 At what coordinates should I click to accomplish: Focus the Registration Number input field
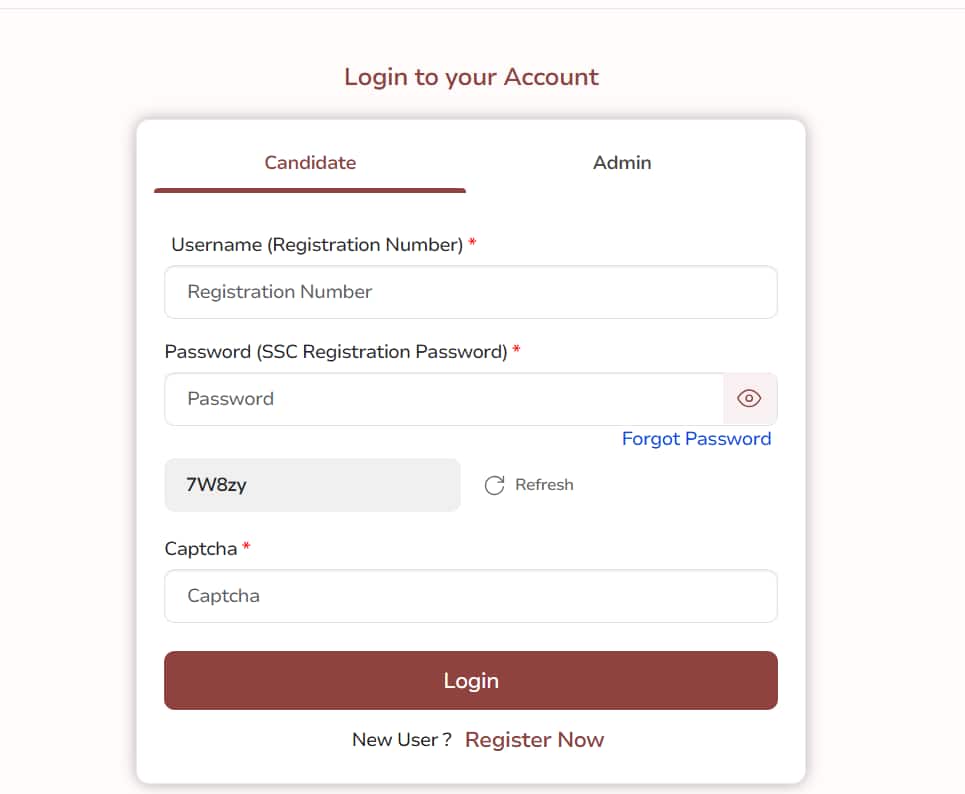tap(470, 292)
